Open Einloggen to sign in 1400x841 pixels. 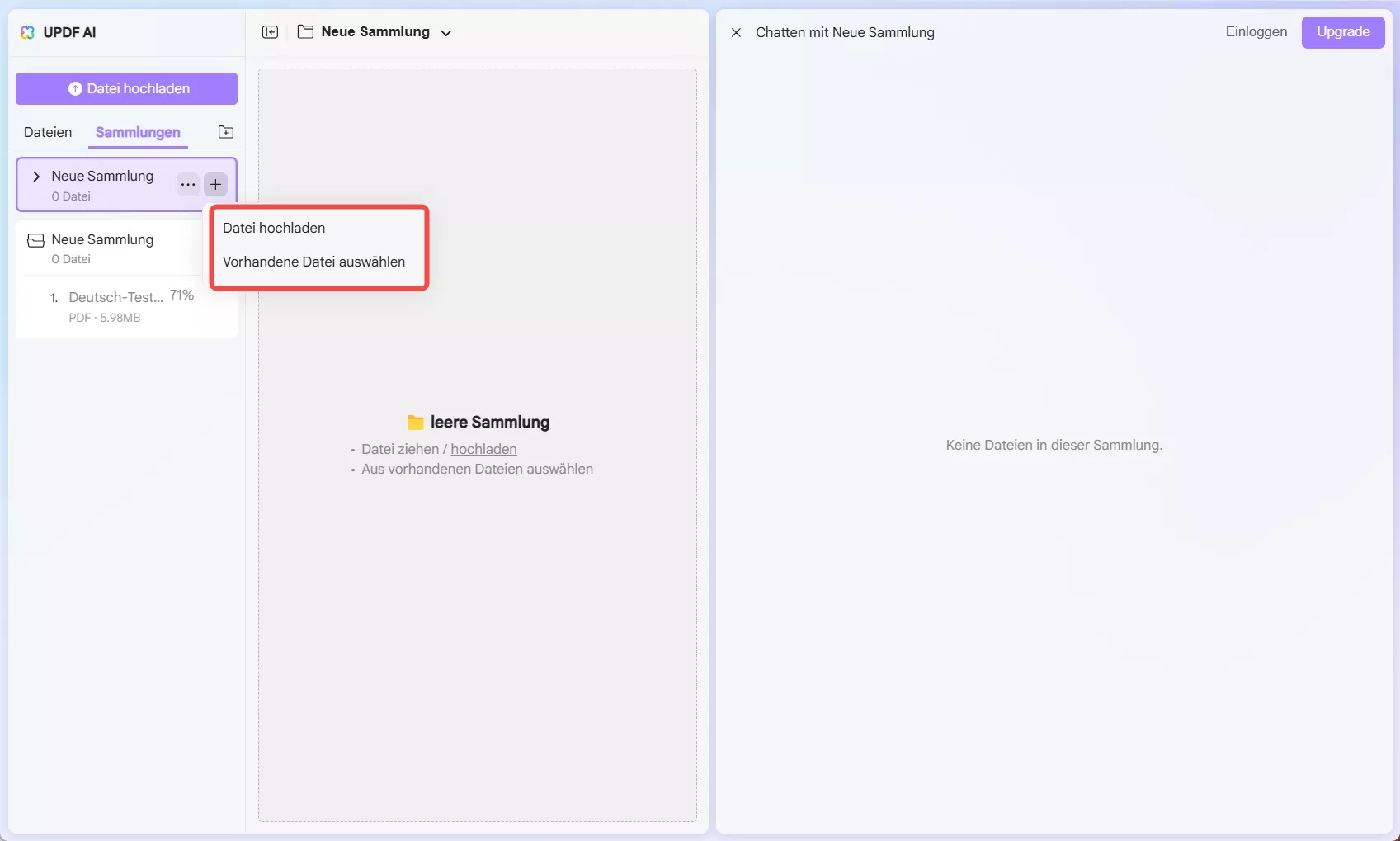tap(1255, 32)
